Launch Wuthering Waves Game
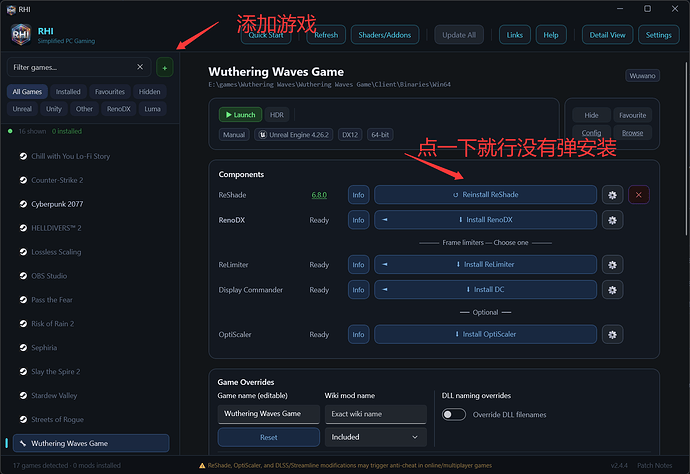 coord(240,115)
